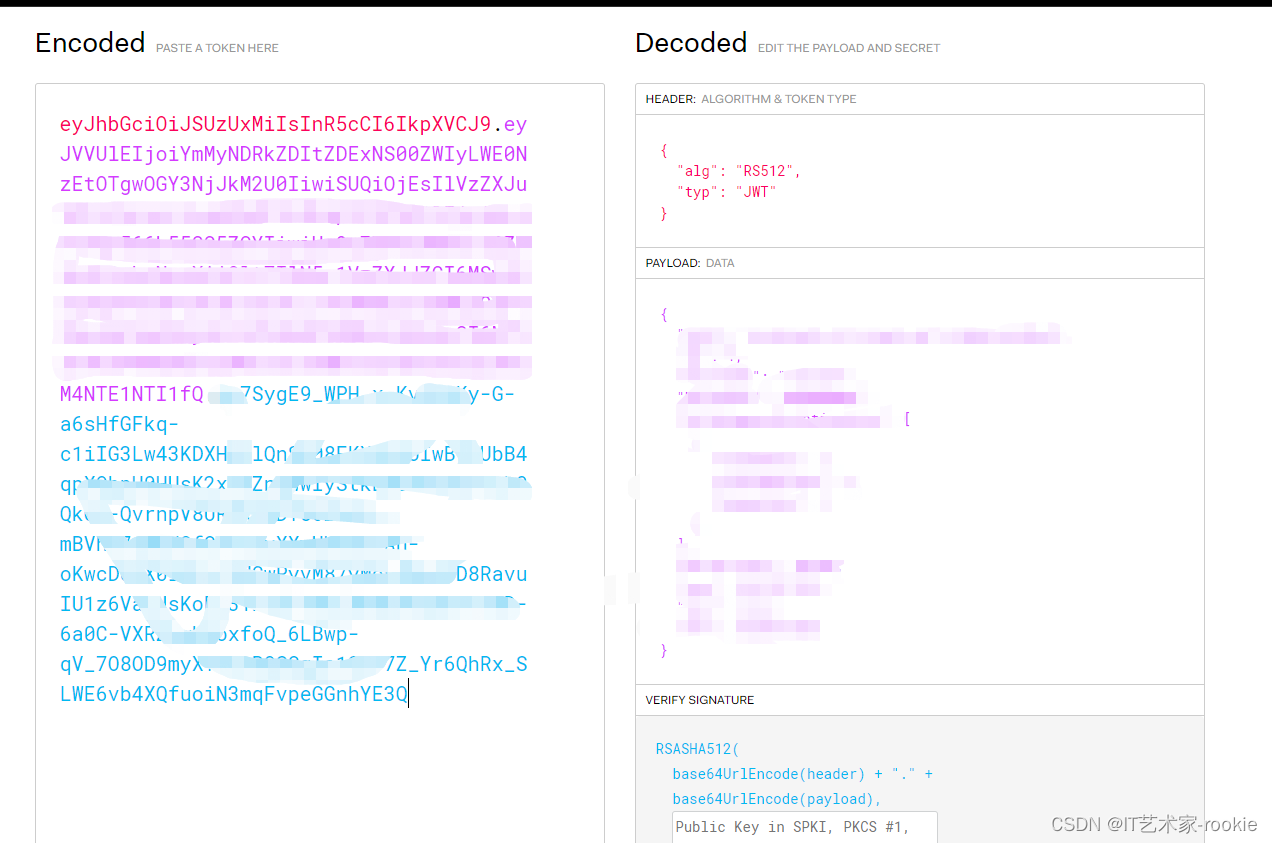The height and width of the screenshot is (843, 1272).
Task: Click the 'PAYLOAD: DATA' section title
Action: [690, 263]
